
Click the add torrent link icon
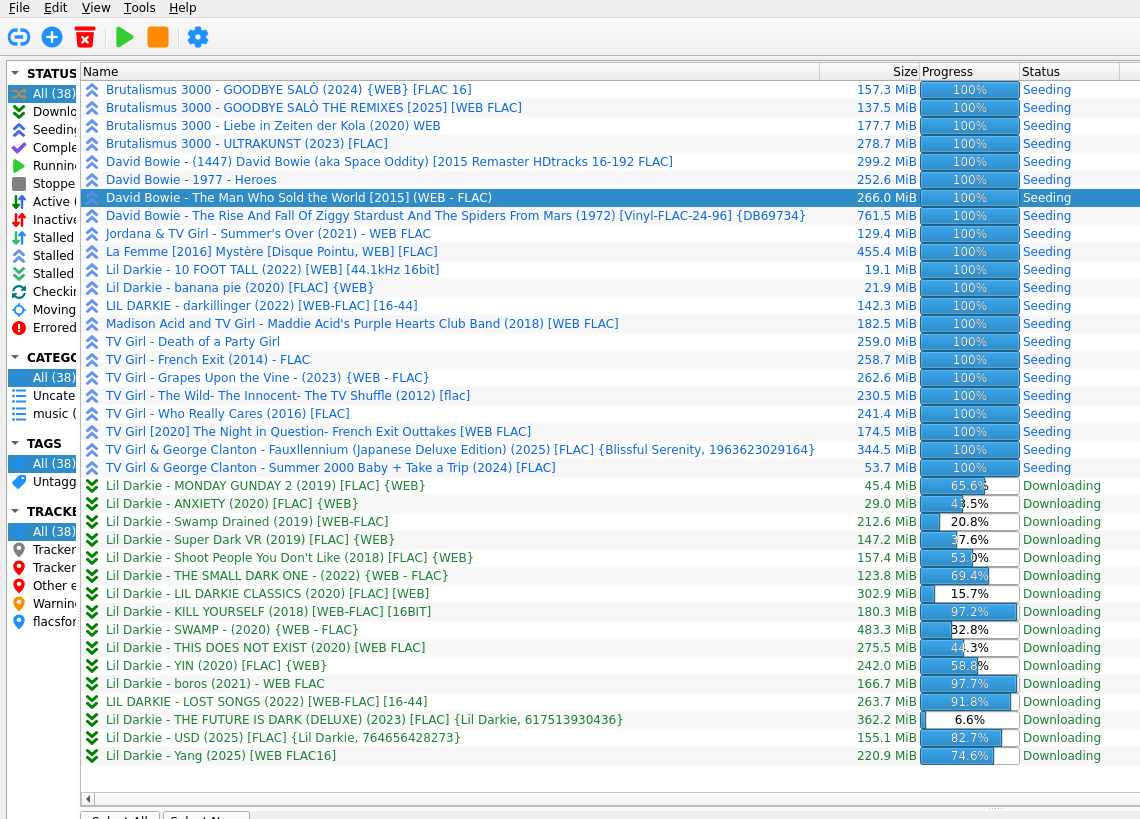point(19,37)
